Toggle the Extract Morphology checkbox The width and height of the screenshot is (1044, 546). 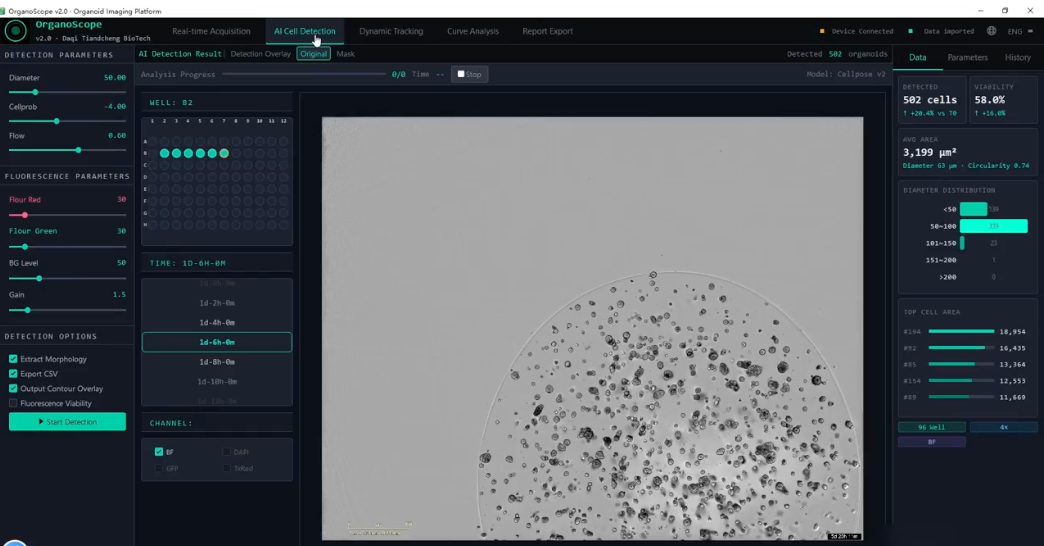tap(13, 359)
